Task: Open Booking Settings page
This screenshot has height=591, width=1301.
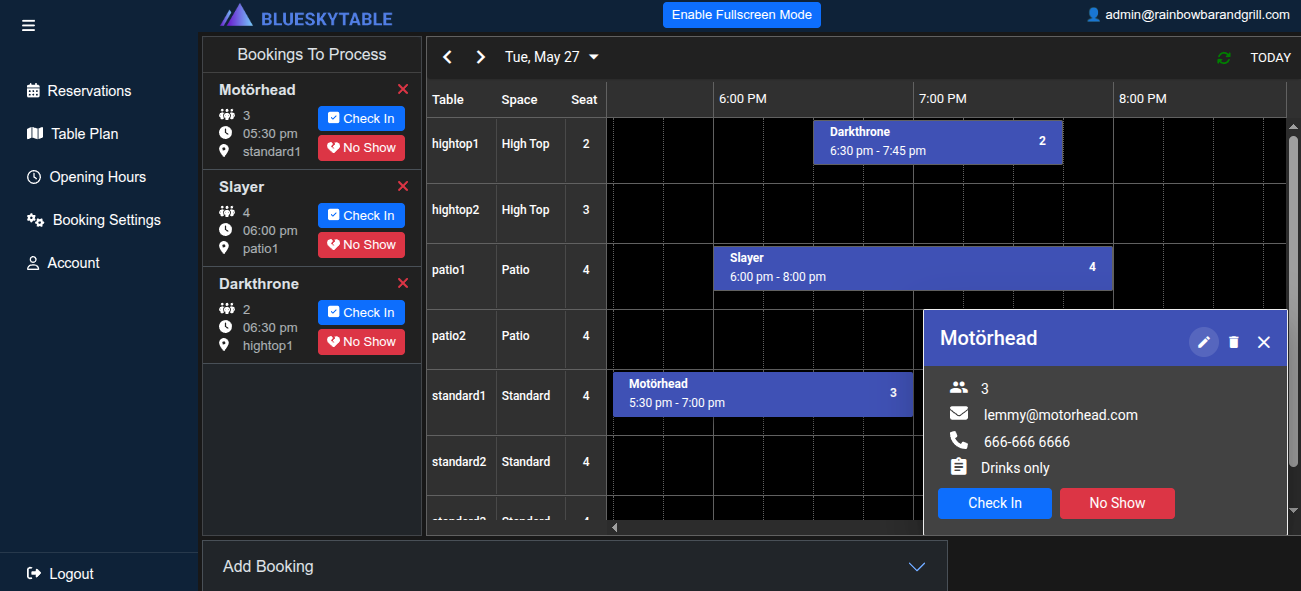Action: (93, 220)
